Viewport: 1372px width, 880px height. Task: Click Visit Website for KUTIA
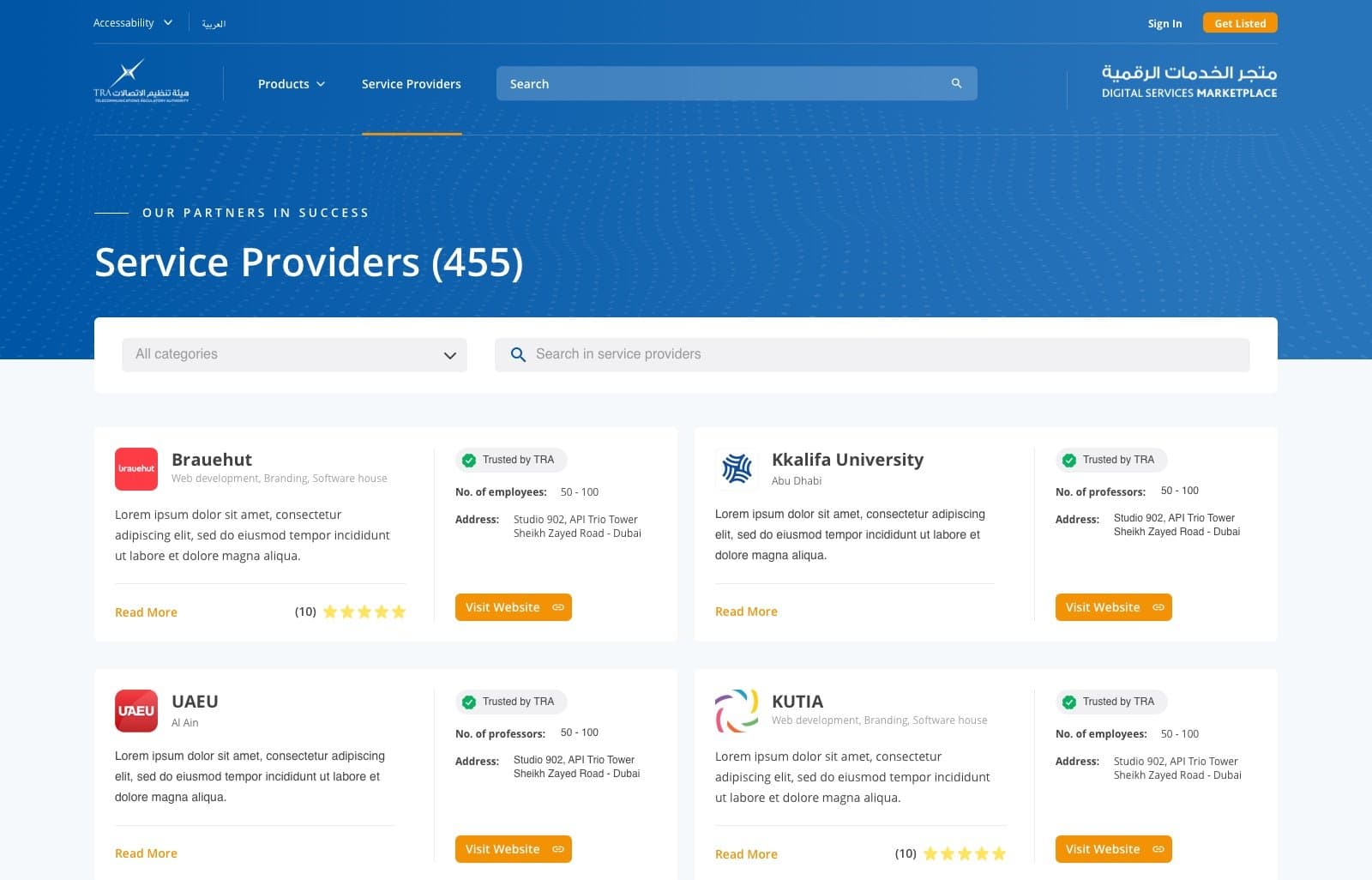click(1113, 849)
